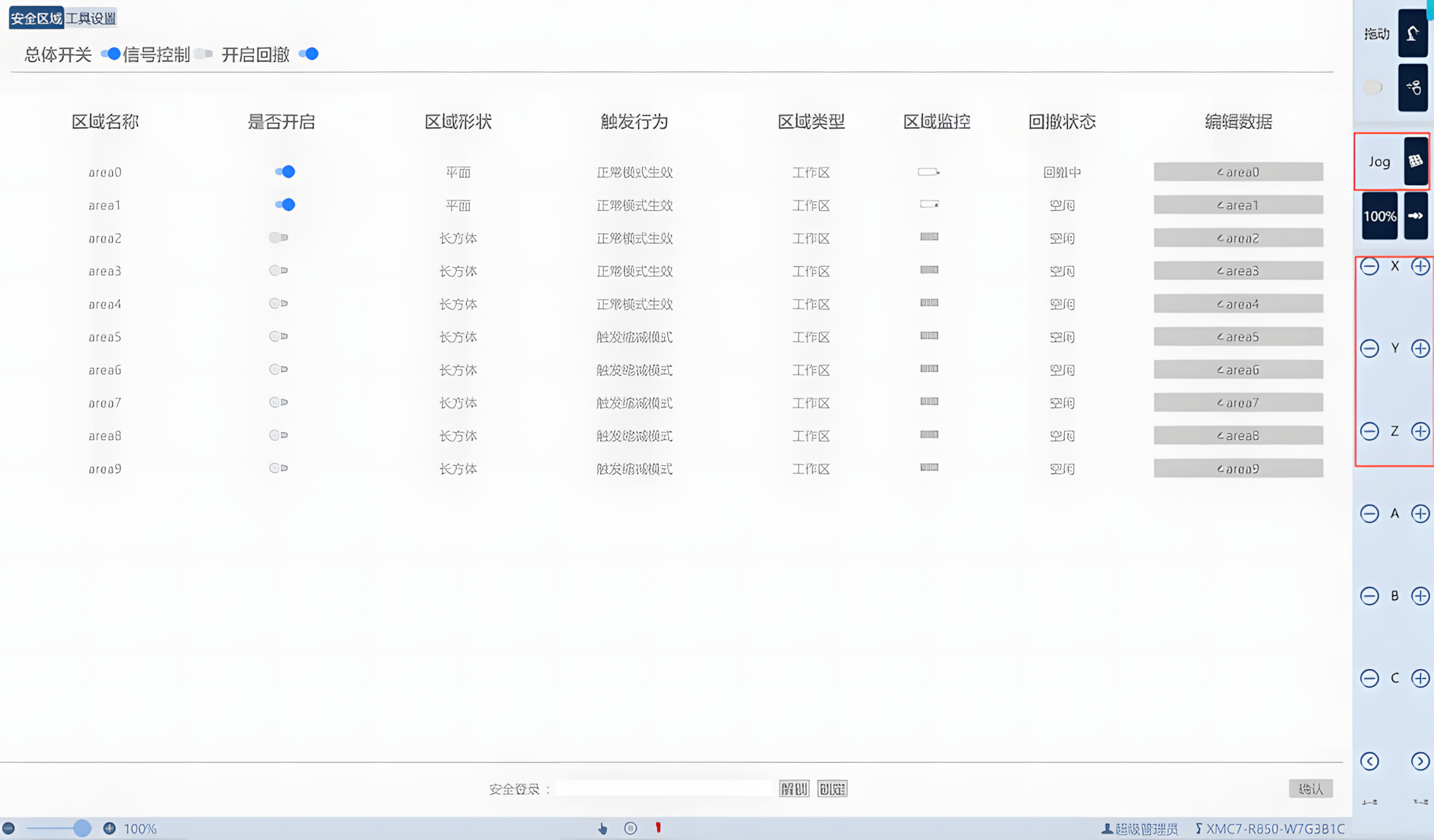Edit data for area5

tap(1239, 337)
